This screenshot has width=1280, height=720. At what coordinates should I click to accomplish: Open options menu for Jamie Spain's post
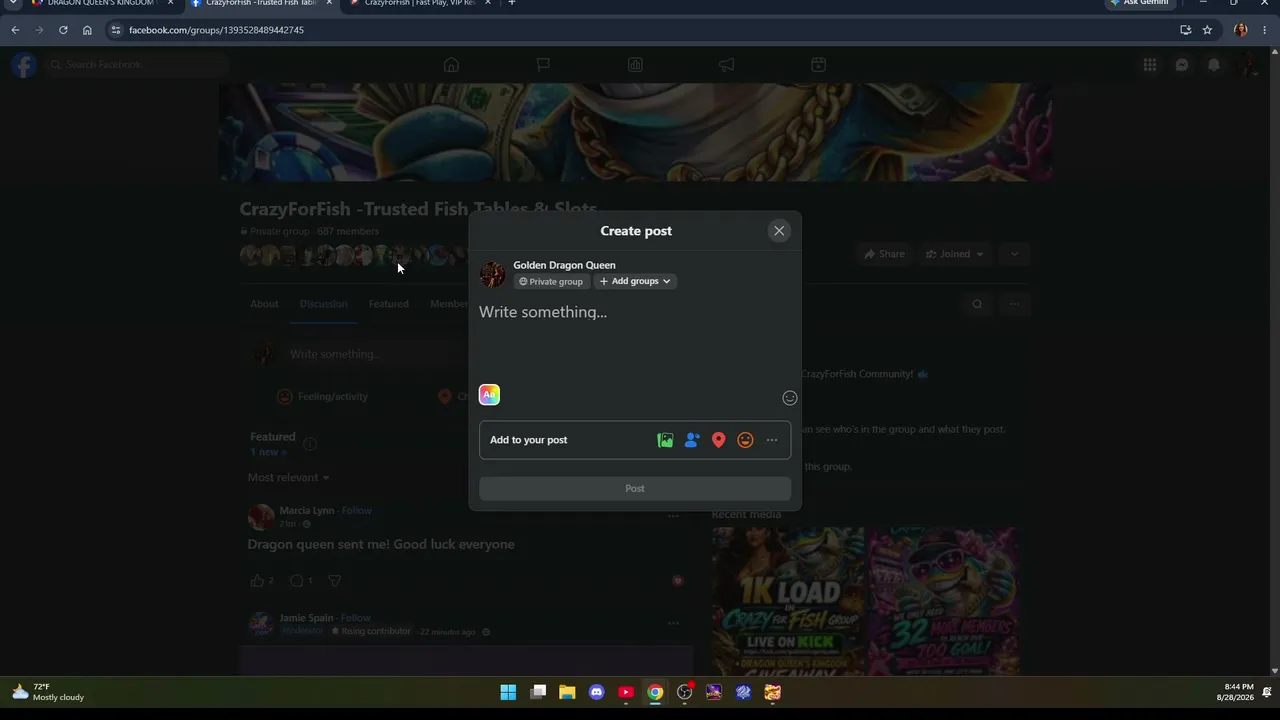coord(673,623)
